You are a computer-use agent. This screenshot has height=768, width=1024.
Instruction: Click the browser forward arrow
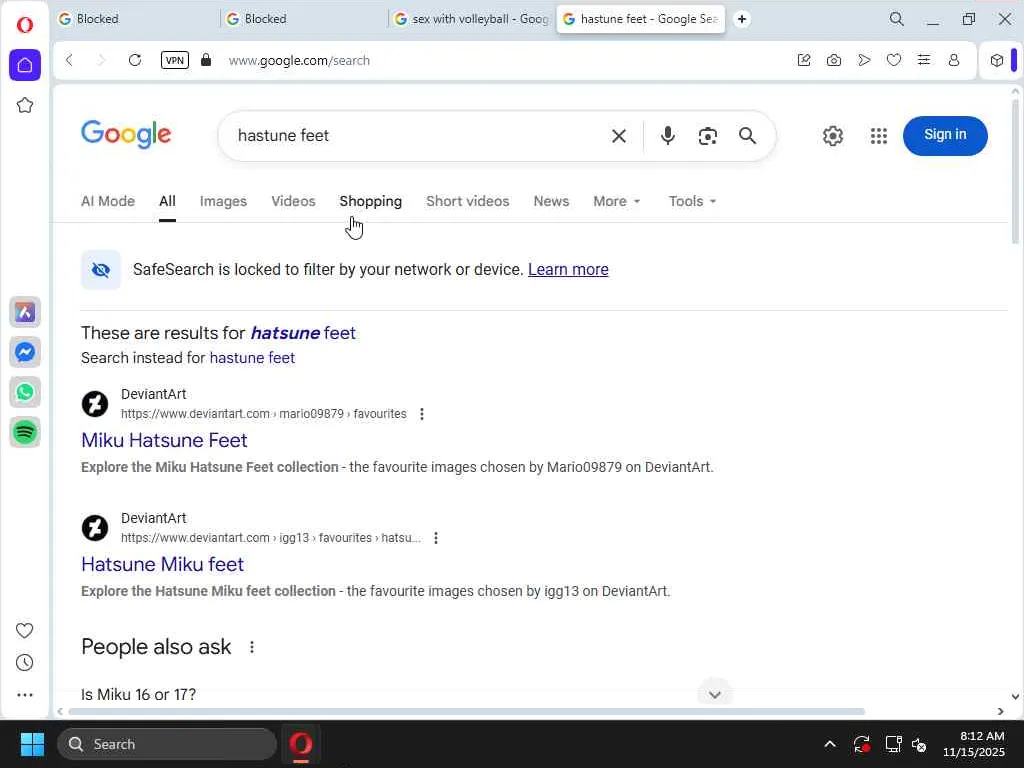[101, 60]
